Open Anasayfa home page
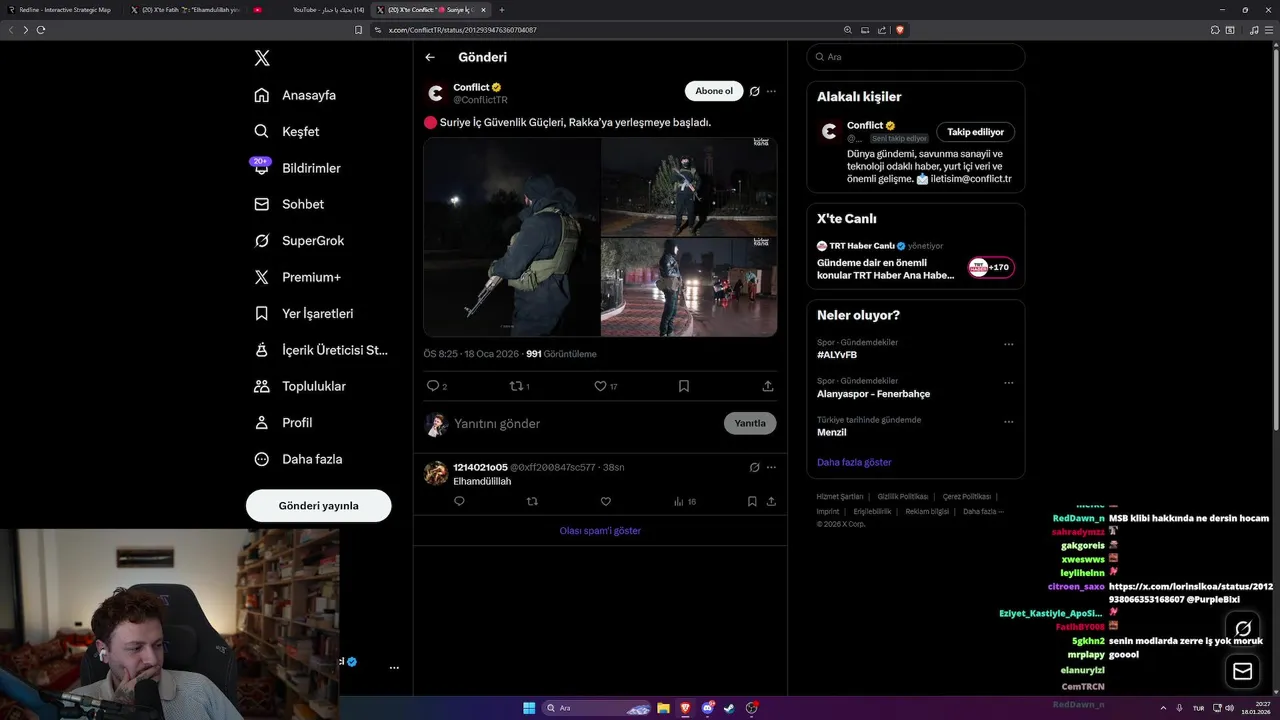The height and width of the screenshot is (720, 1280). [295, 95]
